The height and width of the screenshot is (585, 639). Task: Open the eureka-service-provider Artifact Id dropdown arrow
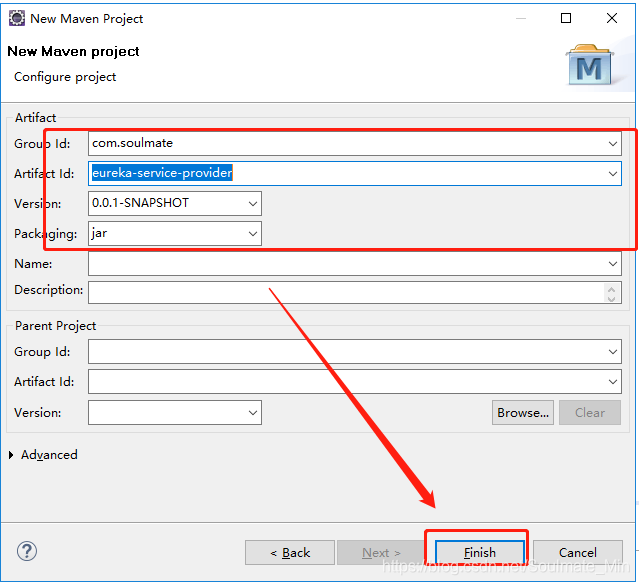[613, 174]
